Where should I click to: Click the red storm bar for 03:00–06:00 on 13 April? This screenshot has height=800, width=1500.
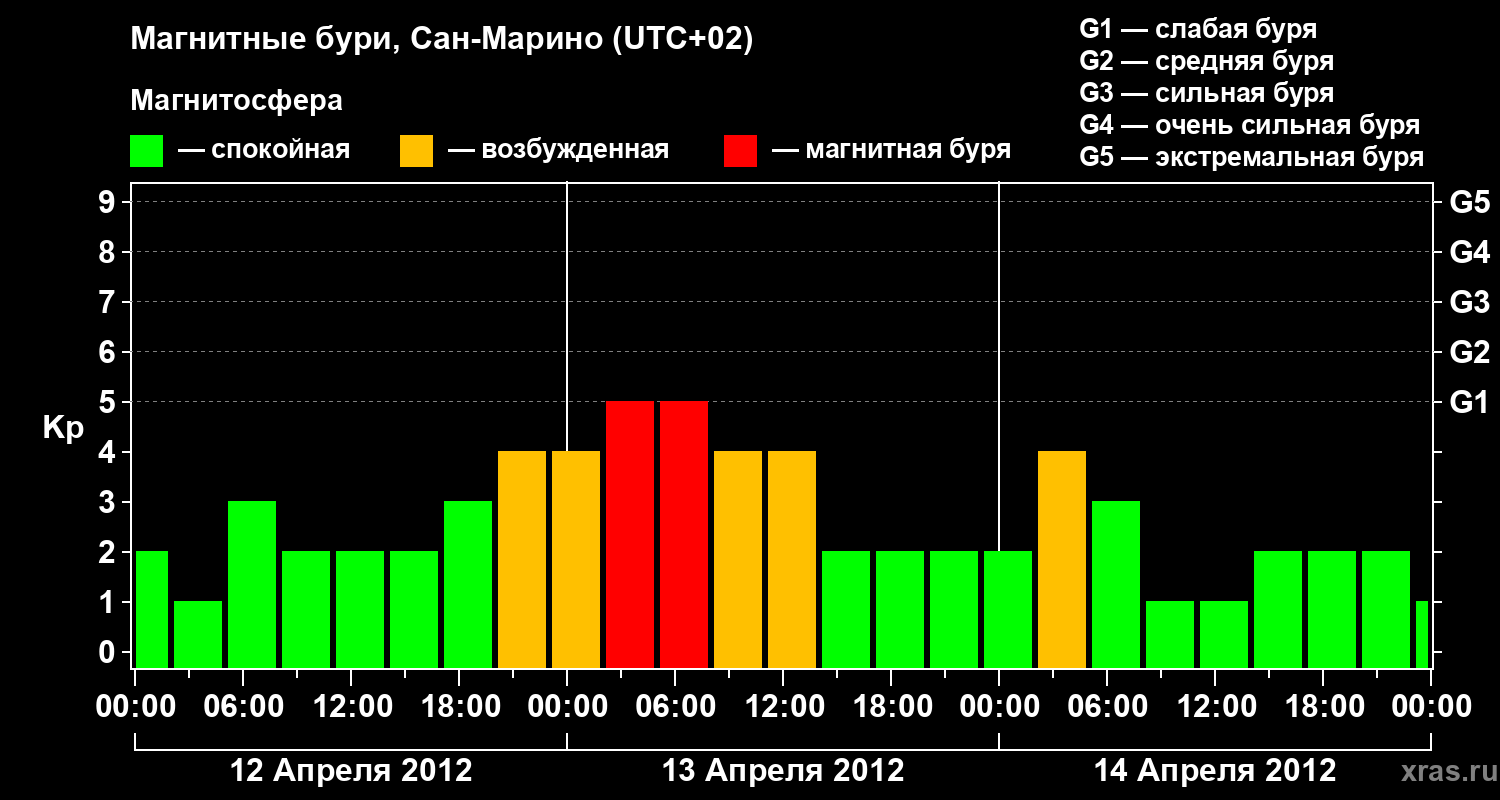[x=630, y=534]
